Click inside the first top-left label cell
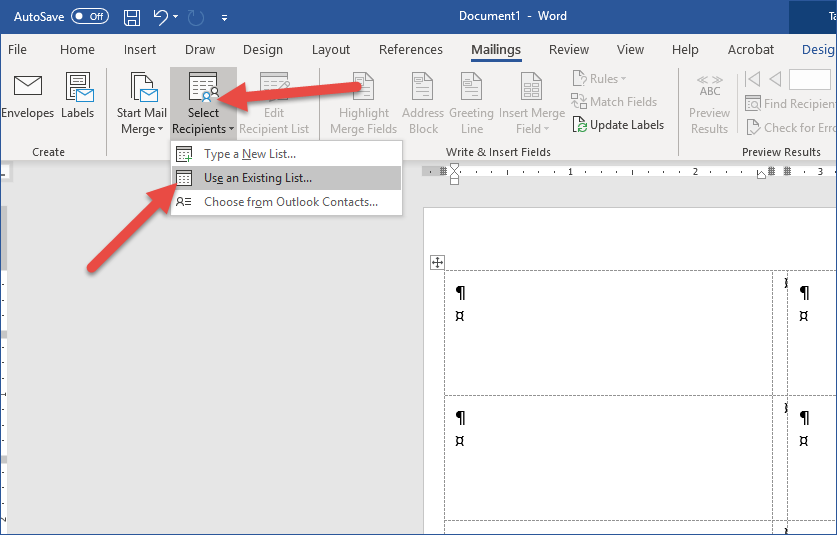This screenshot has width=837, height=535. click(x=609, y=333)
